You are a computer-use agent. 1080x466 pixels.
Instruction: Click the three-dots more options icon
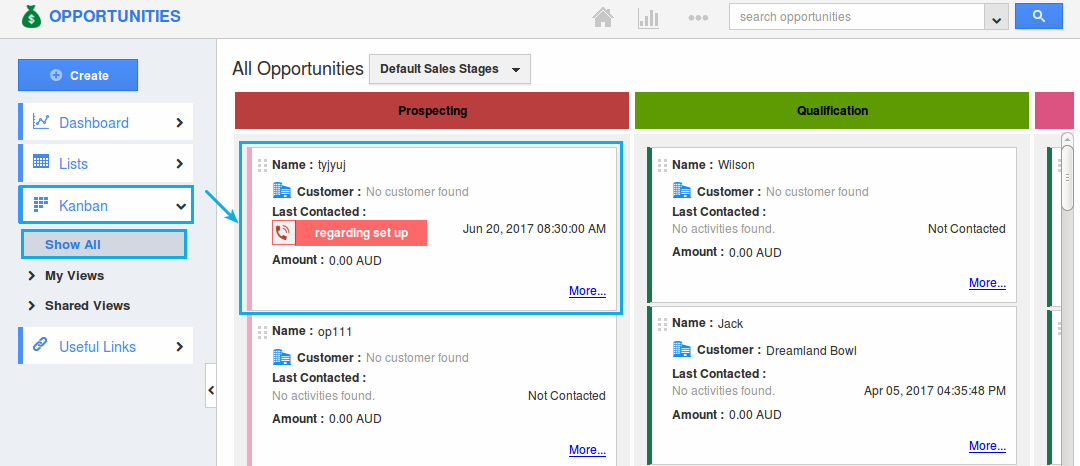[698, 18]
